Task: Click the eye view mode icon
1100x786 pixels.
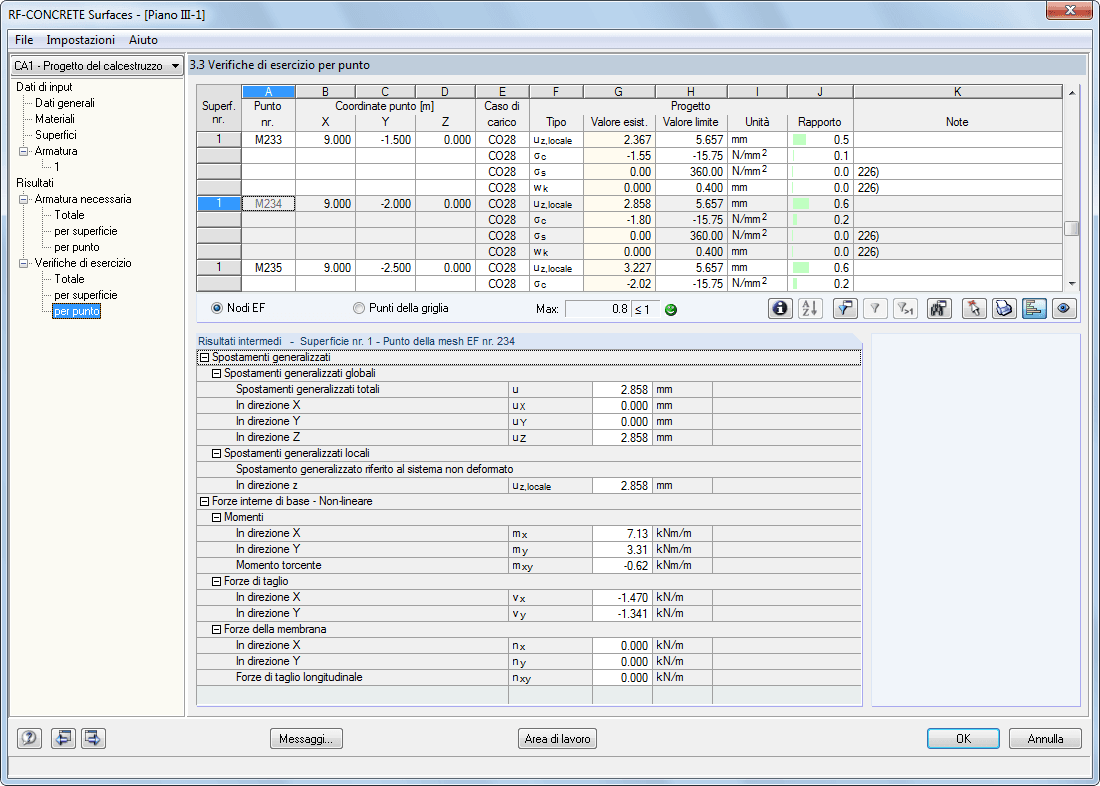Action: (x=1064, y=308)
